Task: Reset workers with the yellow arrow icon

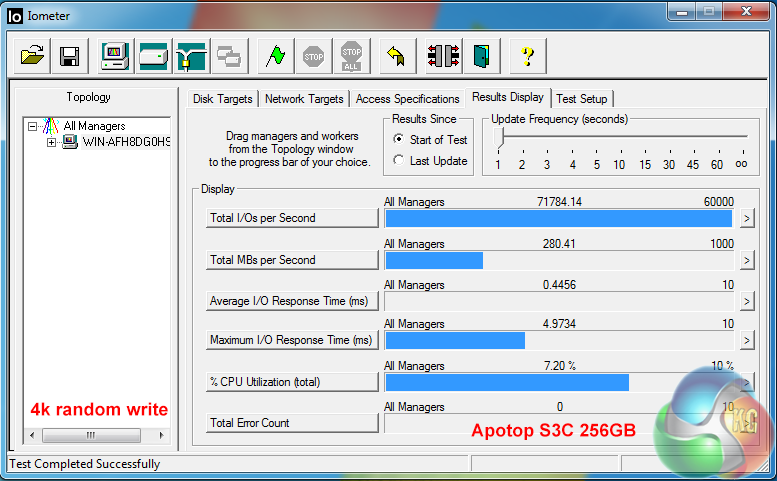Action: tap(396, 56)
